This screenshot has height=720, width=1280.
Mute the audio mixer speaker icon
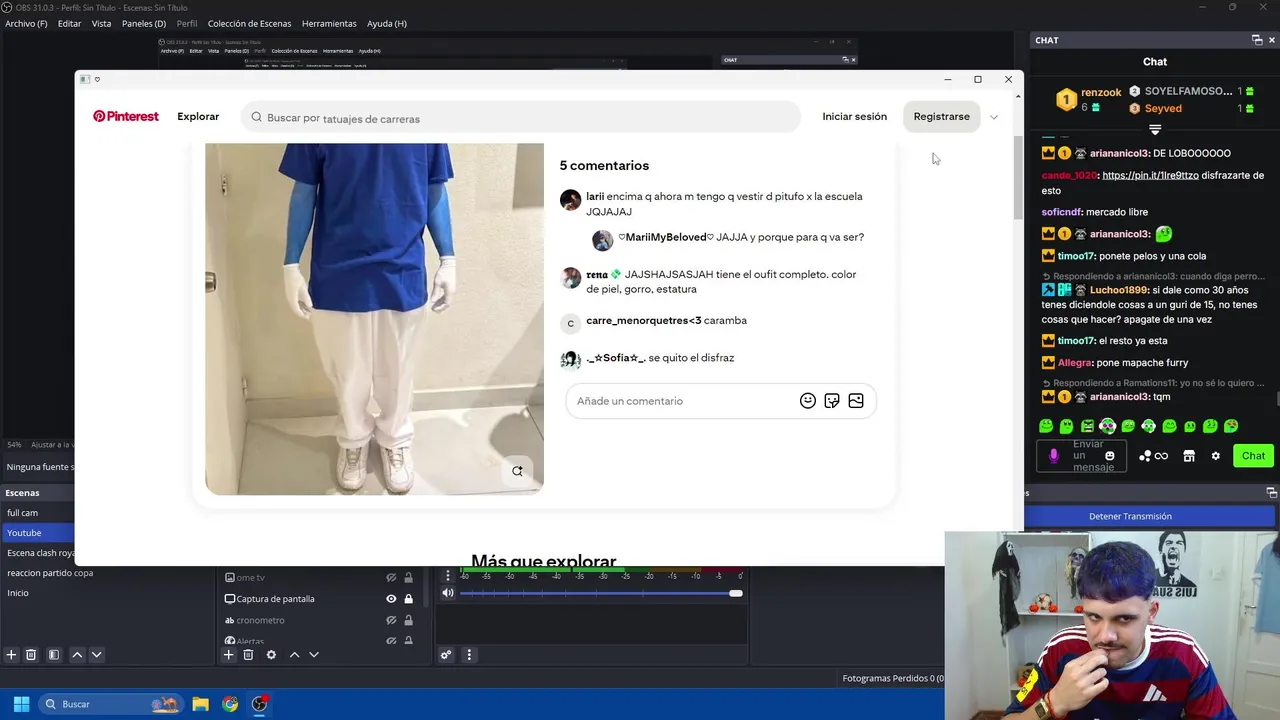click(448, 593)
